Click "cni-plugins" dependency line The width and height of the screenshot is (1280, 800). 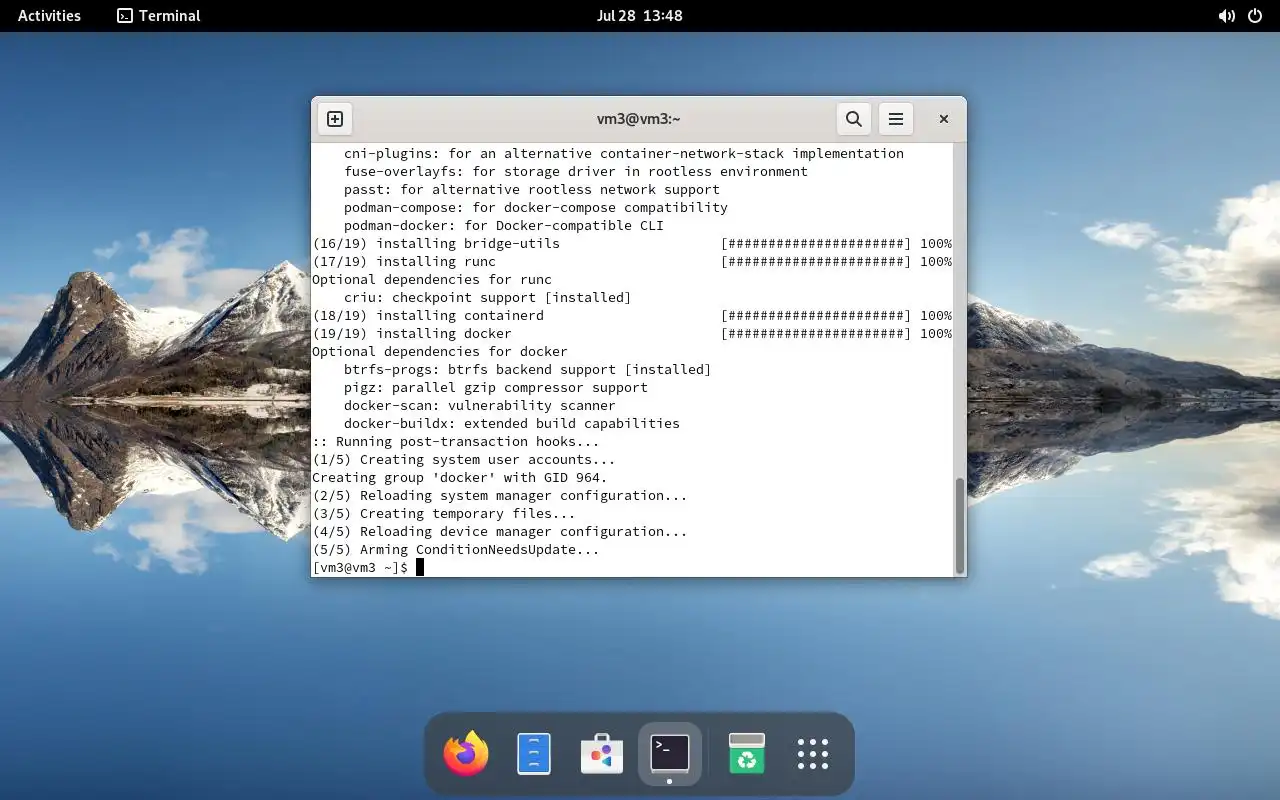click(624, 154)
